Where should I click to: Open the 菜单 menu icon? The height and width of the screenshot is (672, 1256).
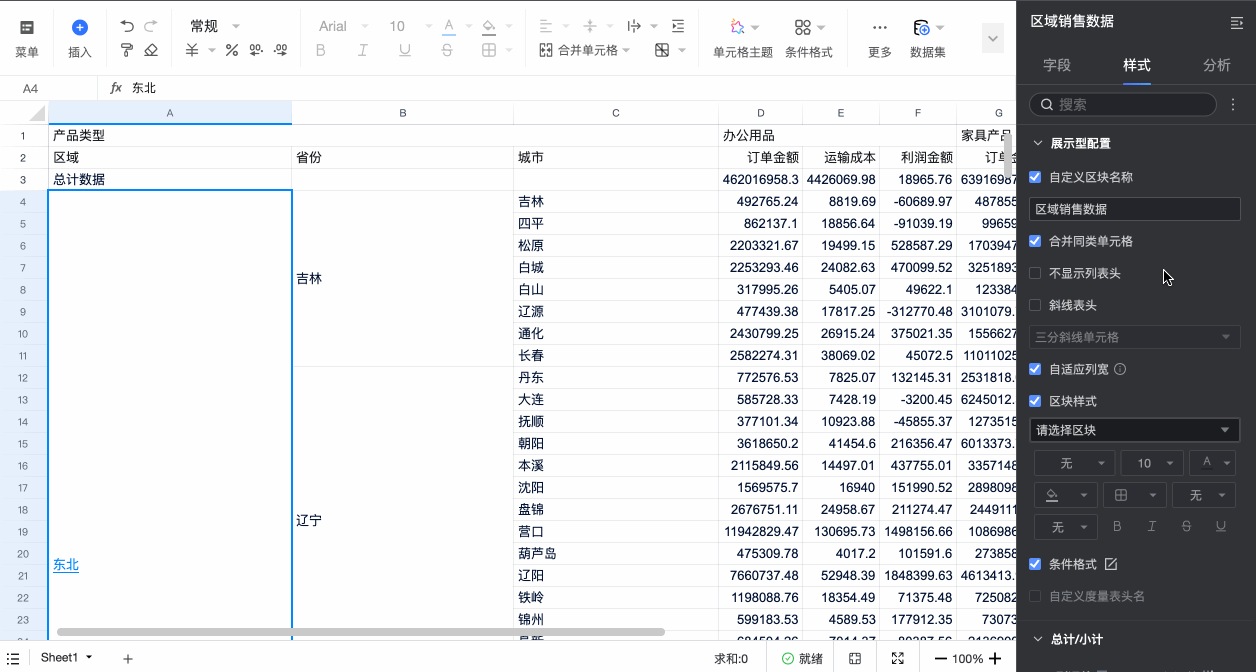(27, 28)
